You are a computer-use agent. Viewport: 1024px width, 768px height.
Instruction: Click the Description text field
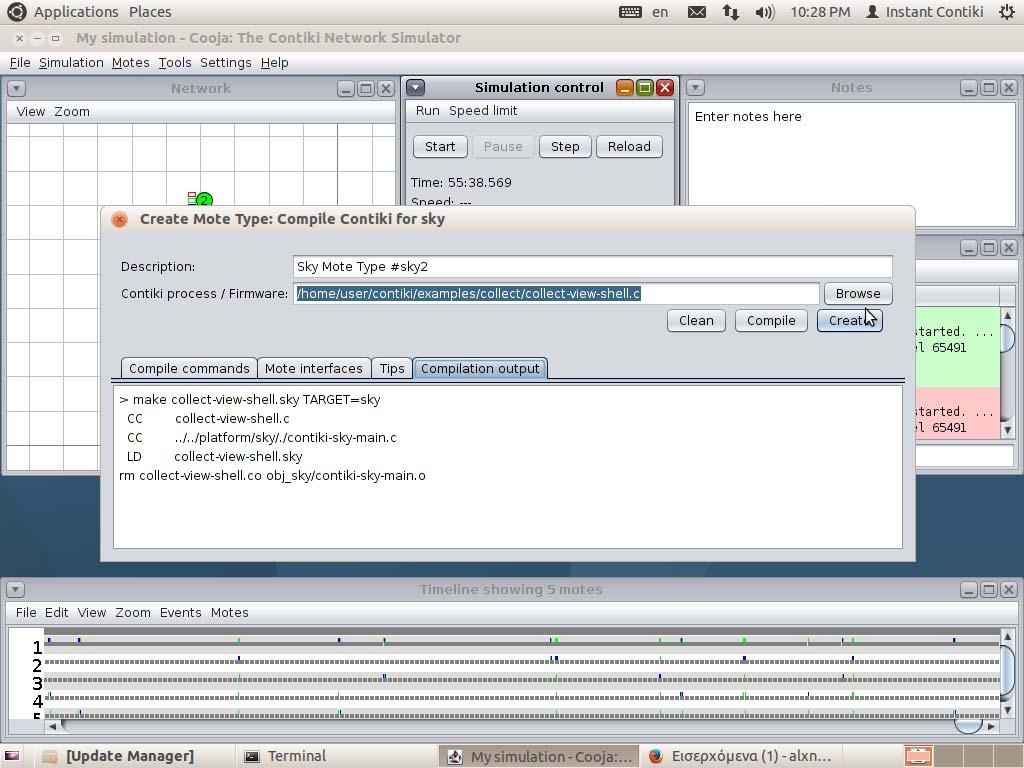point(592,266)
